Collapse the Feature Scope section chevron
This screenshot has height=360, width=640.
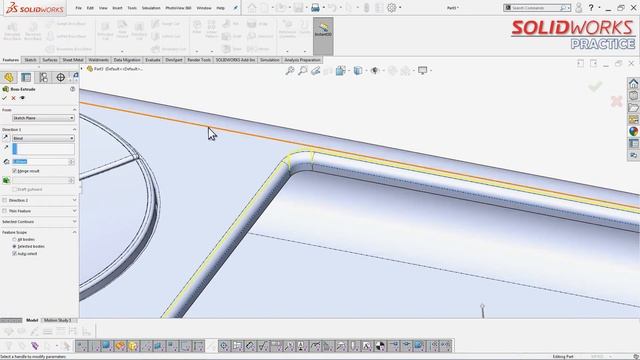[74, 232]
